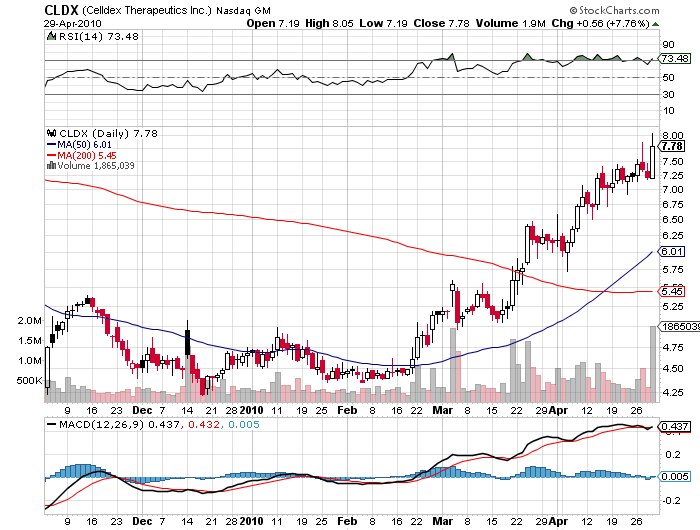Click the 6.50 price axis label
Viewport: 700px width, 530px height.
coord(673,220)
